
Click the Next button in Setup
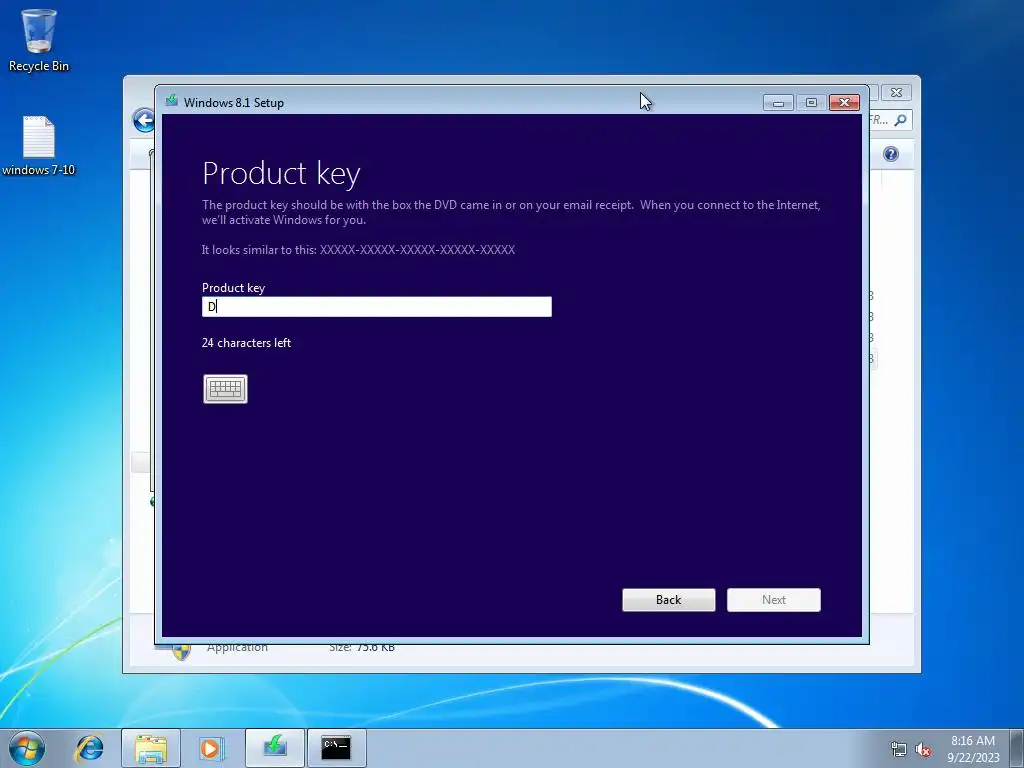(774, 600)
